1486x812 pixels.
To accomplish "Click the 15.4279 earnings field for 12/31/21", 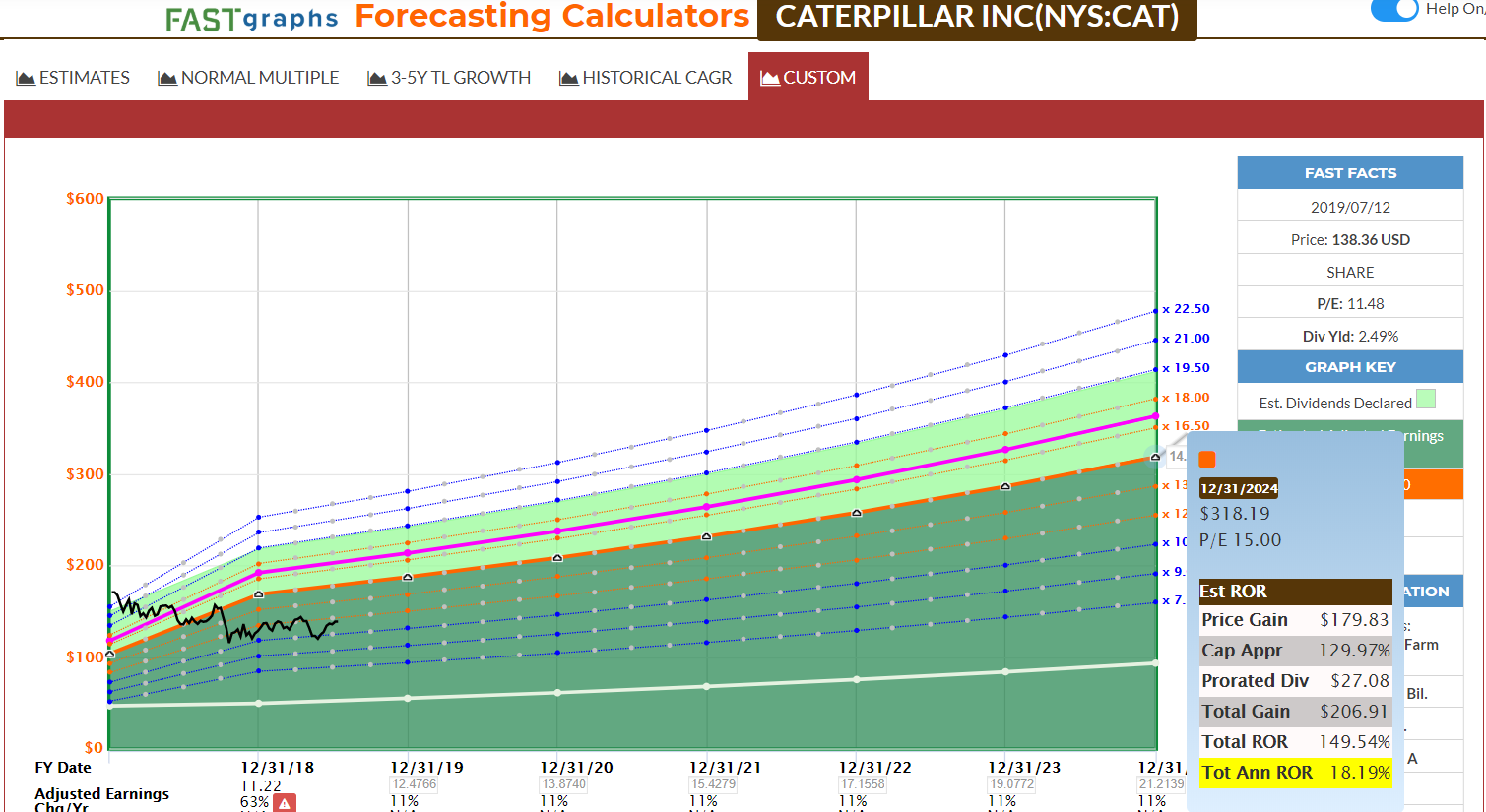I will click(x=713, y=784).
